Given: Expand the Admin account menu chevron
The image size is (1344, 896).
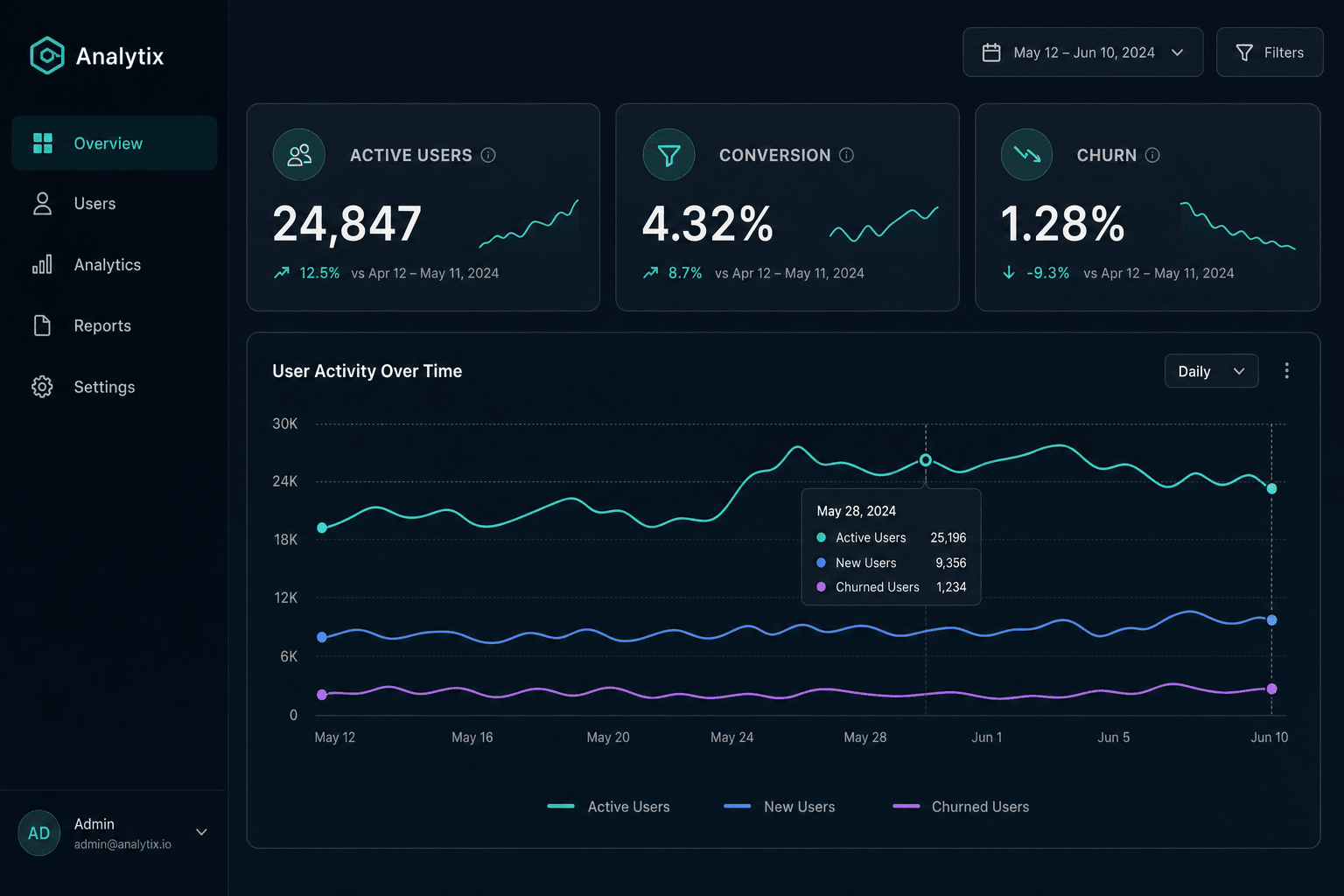Looking at the screenshot, I should (201, 832).
